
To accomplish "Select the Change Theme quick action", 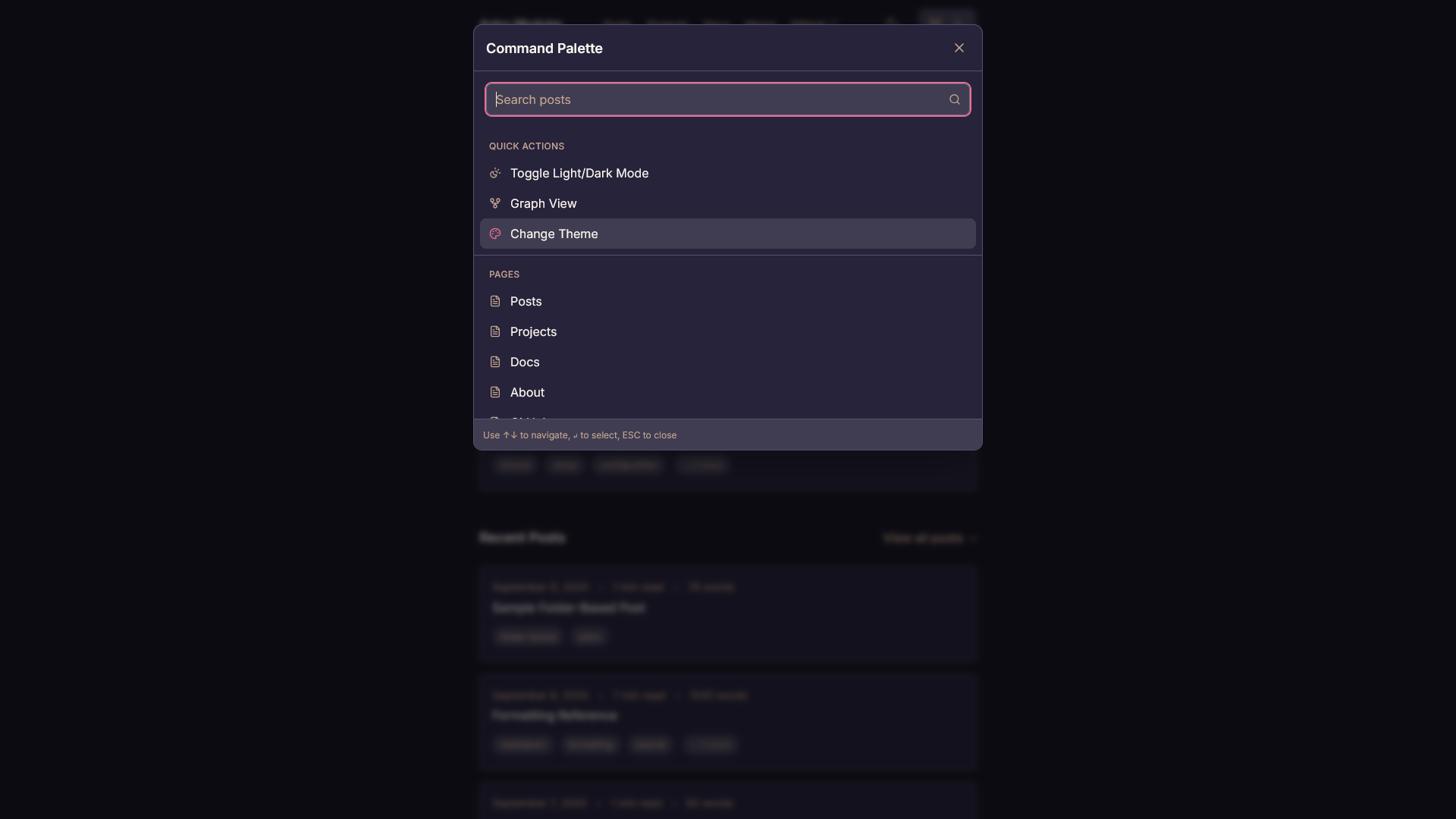I will (554, 234).
